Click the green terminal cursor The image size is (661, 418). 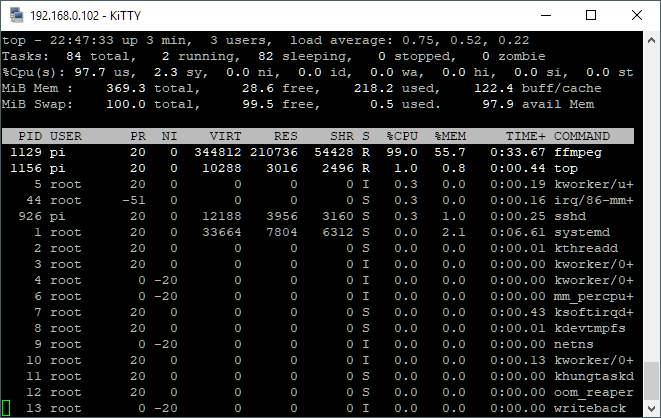click(x=6, y=408)
